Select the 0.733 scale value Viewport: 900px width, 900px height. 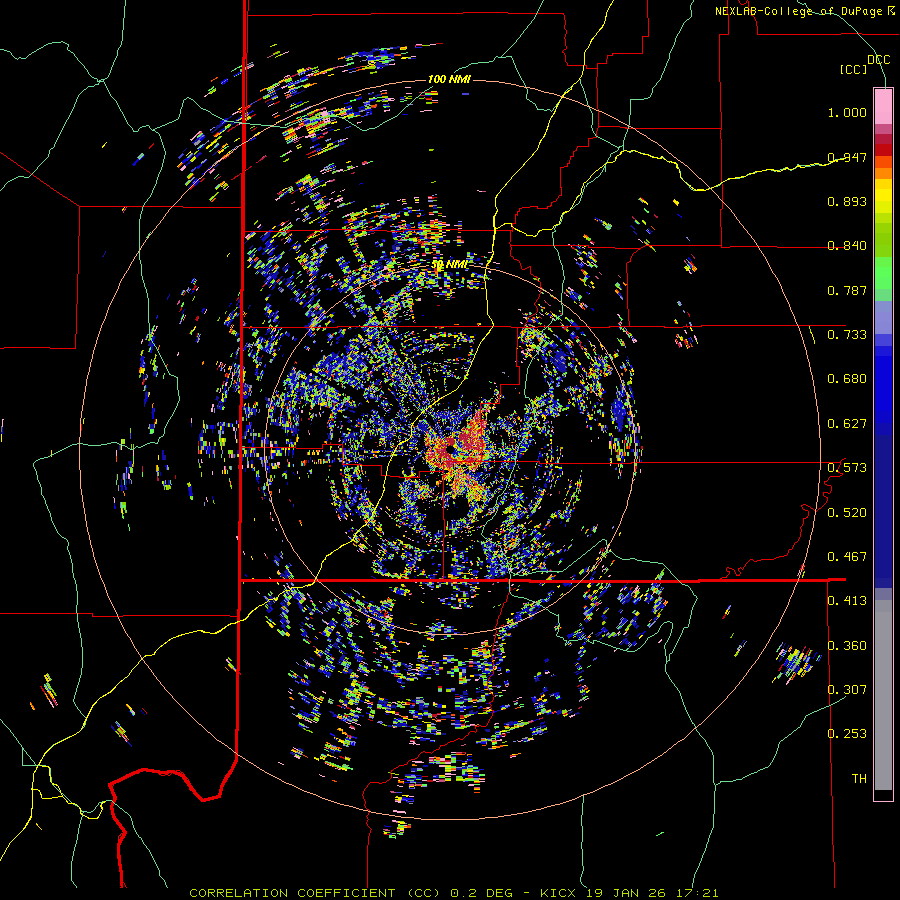coord(847,335)
